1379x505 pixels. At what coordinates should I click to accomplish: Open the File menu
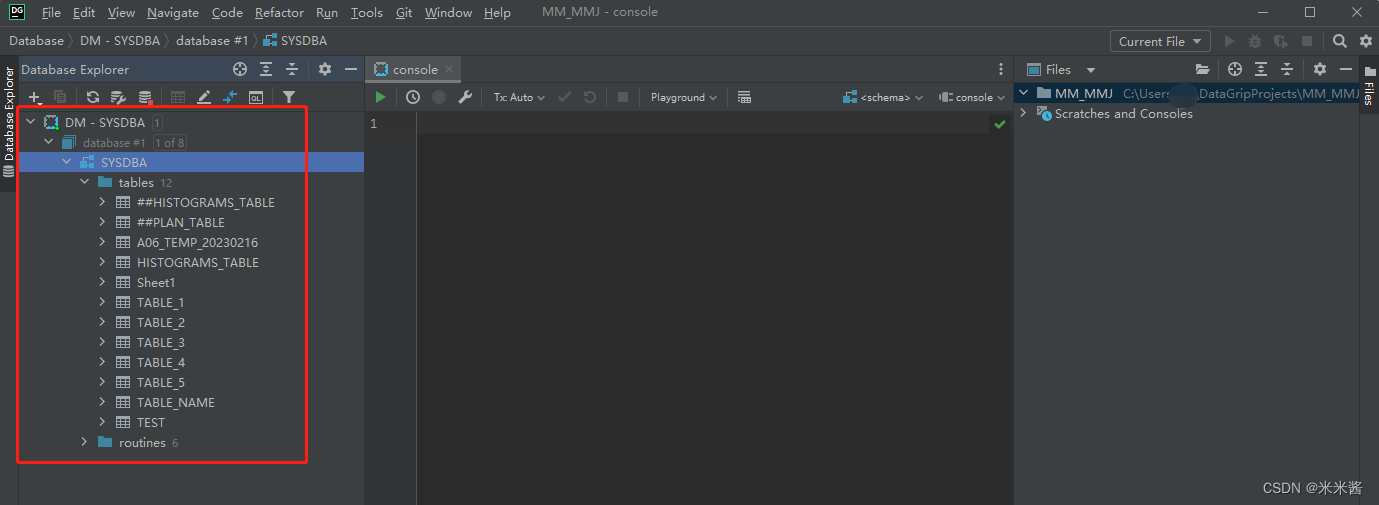pos(51,12)
